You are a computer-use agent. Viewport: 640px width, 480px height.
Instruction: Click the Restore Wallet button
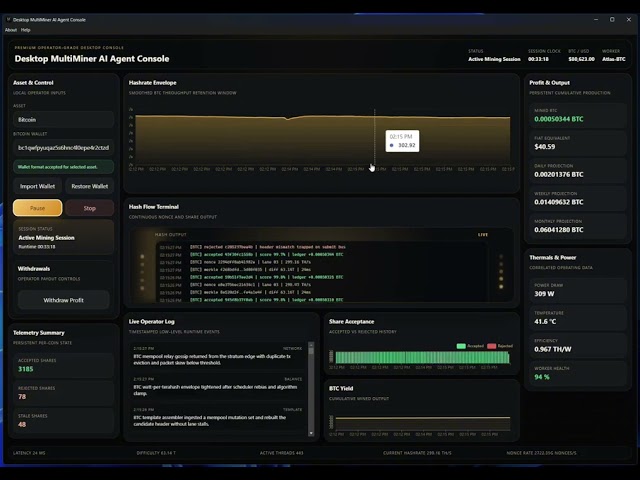(89, 186)
